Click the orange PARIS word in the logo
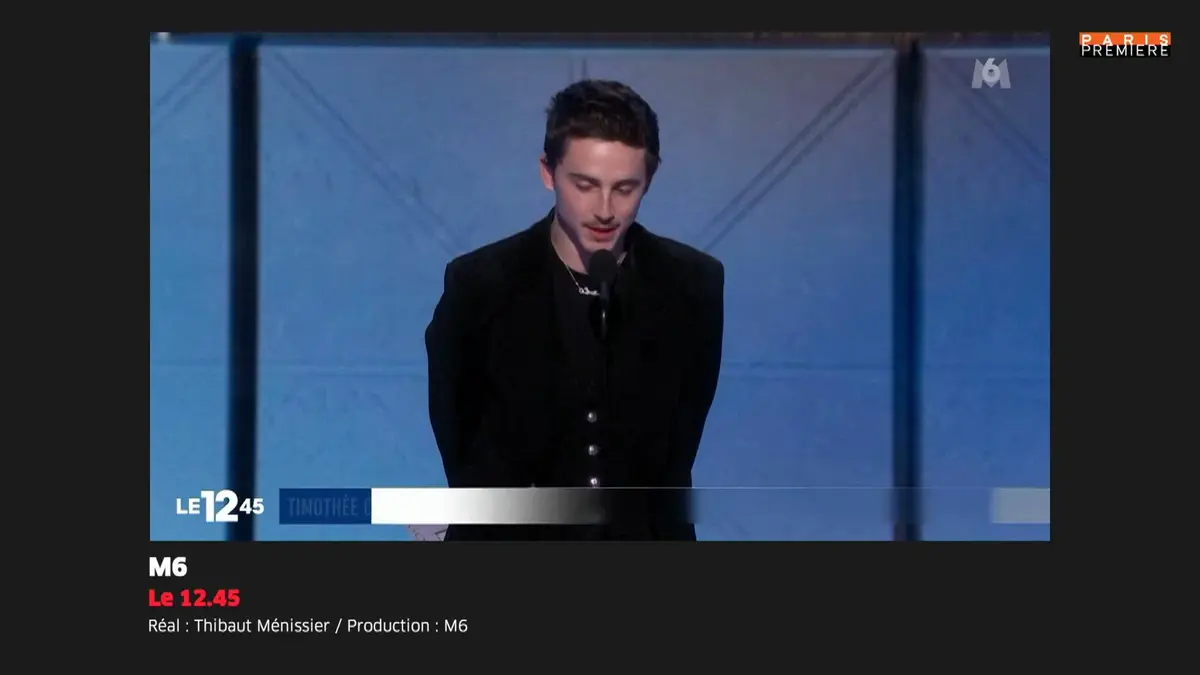1200x675 pixels. [x=1124, y=38]
